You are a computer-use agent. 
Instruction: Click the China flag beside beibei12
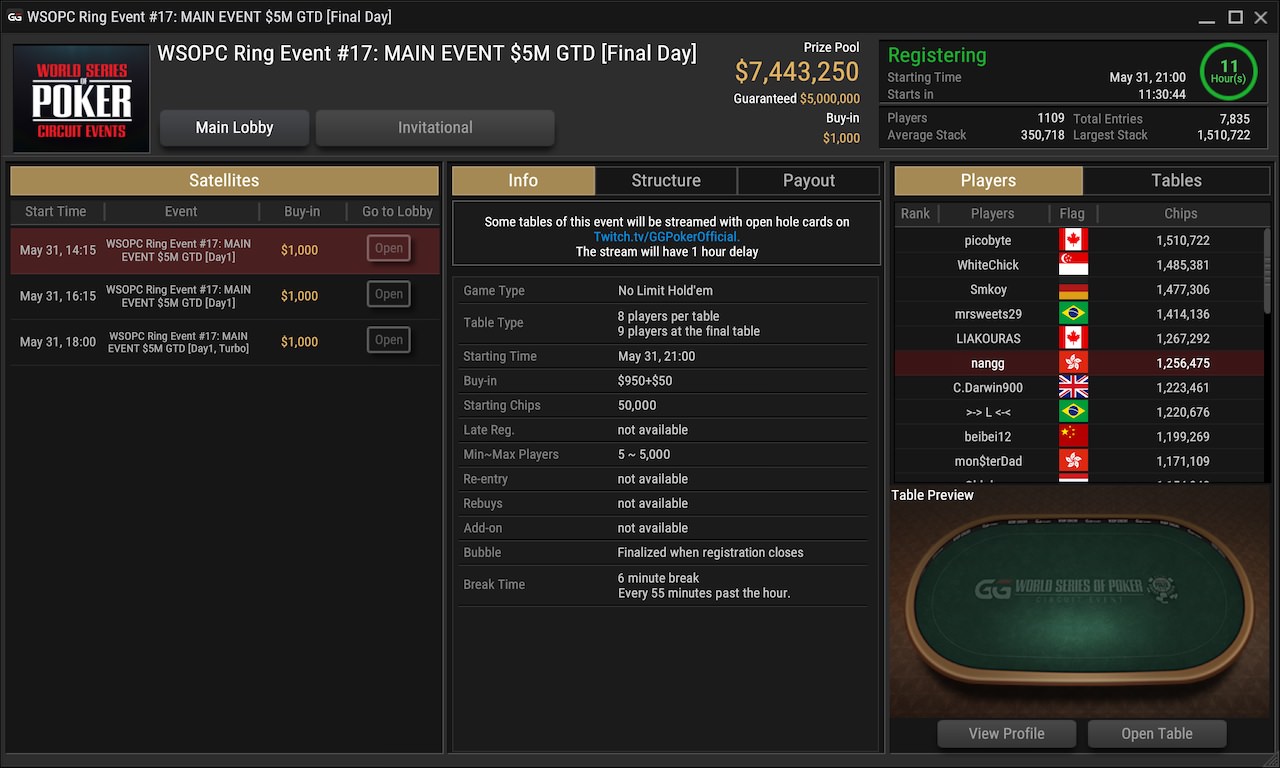click(1073, 436)
